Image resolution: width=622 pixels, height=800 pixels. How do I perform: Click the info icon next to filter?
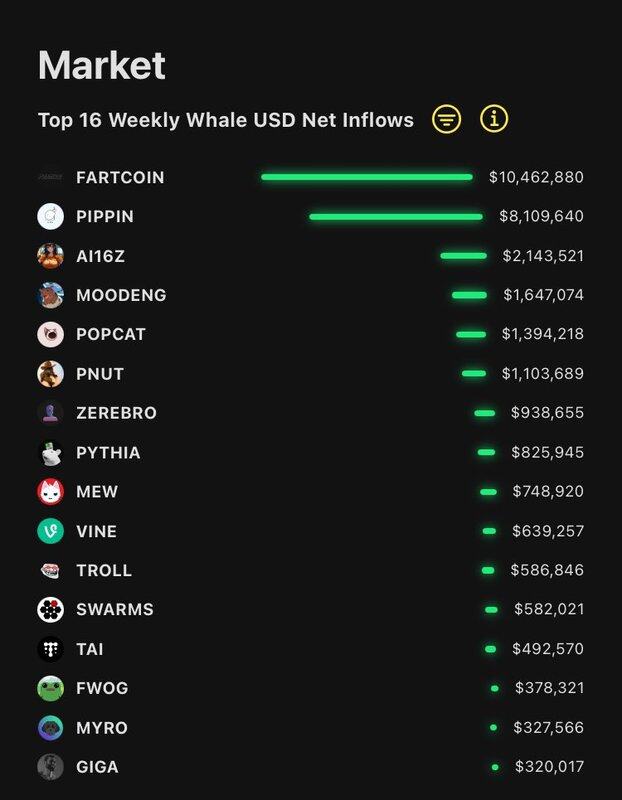click(494, 119)
